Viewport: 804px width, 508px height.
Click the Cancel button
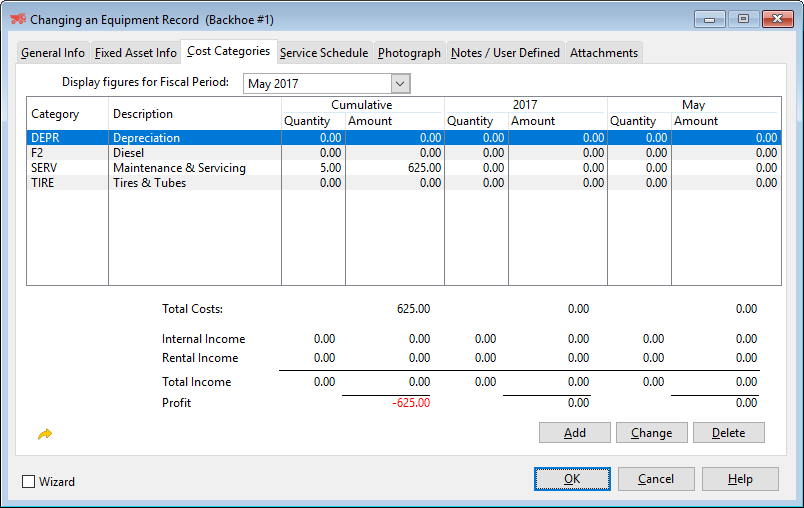(x=656, y=479)
